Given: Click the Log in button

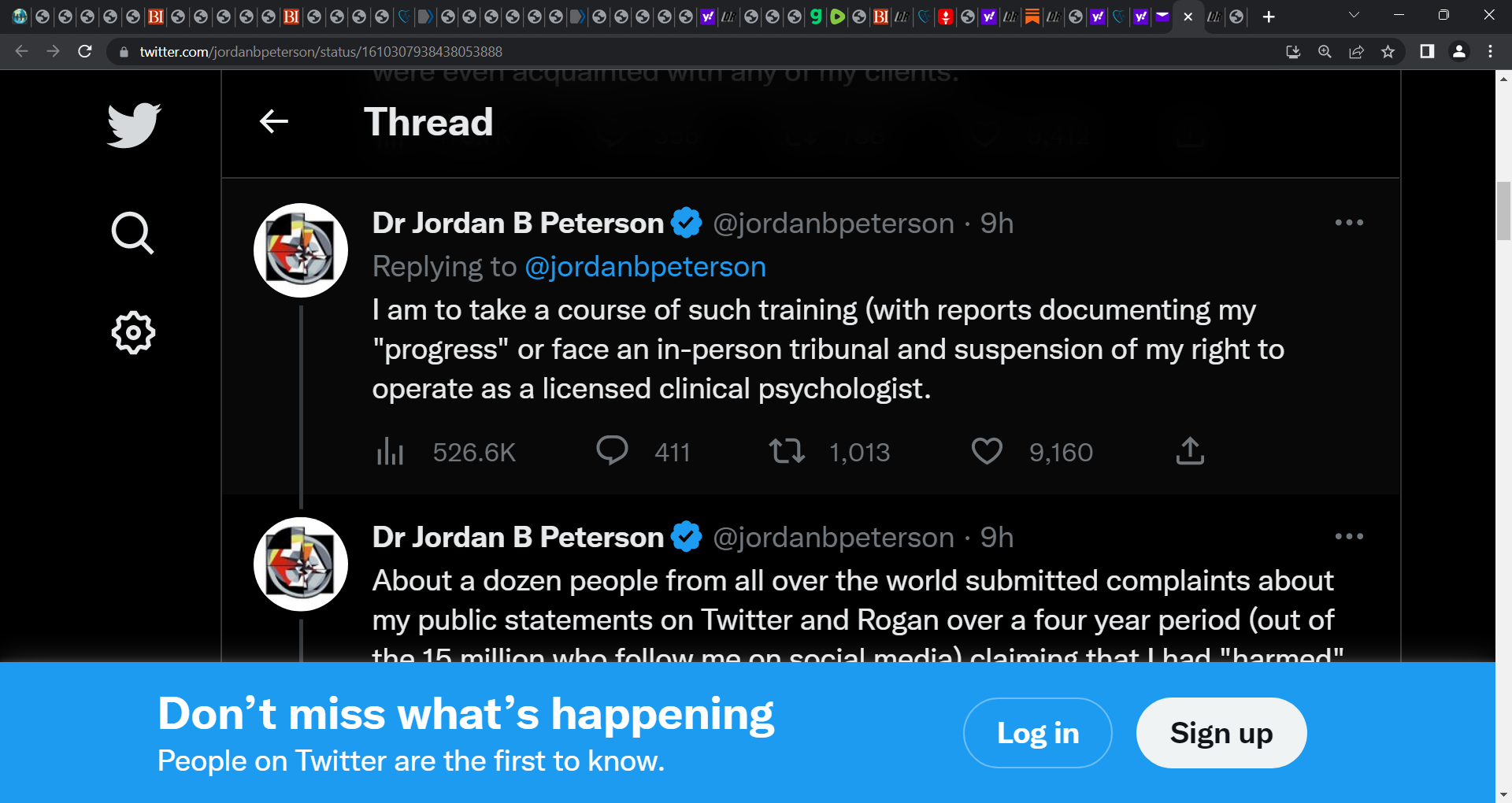Looking at the screenshot, I should [x=1038, y=733].
